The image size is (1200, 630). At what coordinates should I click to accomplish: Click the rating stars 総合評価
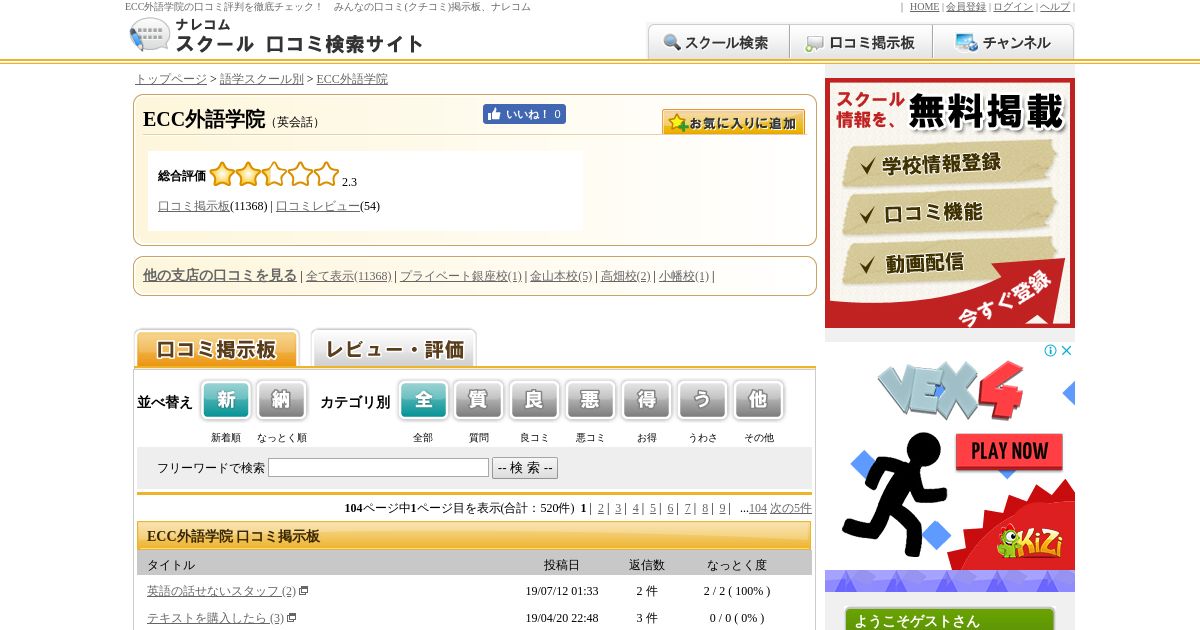(274, 174)
